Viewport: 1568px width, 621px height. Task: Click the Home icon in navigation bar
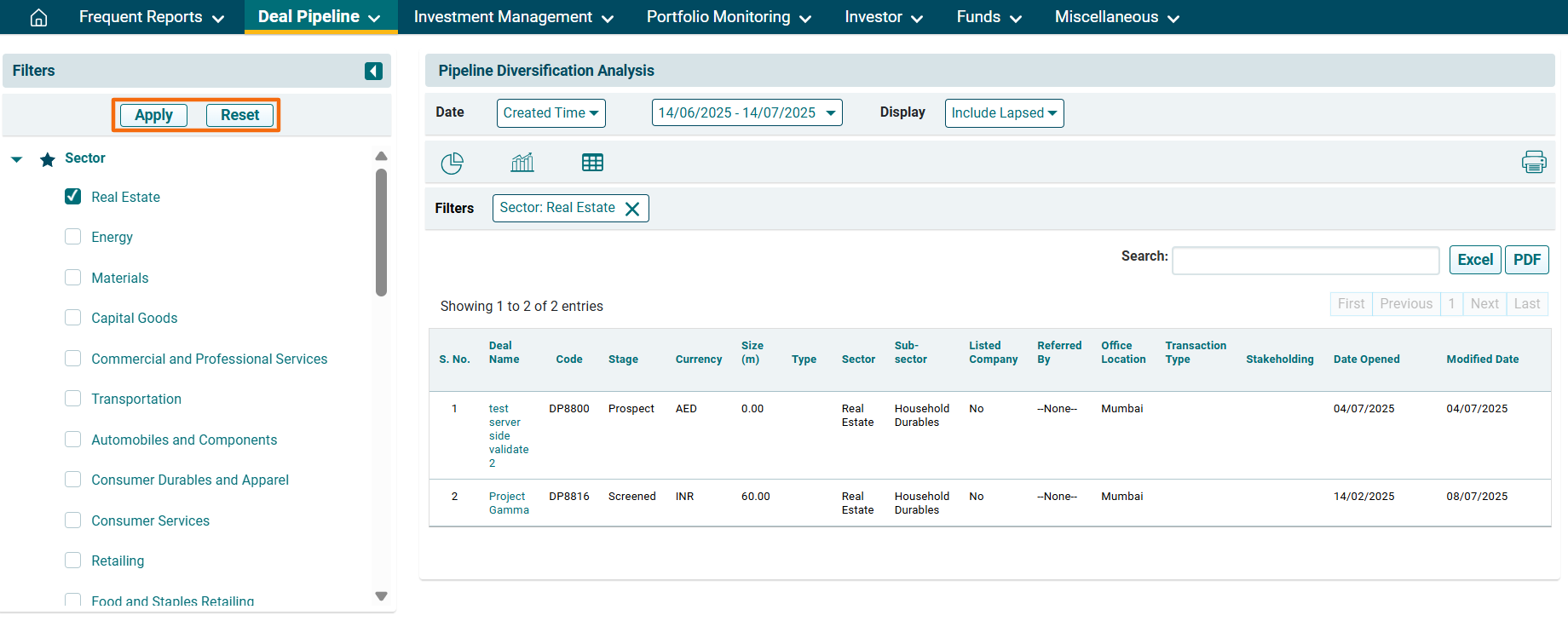(38, 17)
